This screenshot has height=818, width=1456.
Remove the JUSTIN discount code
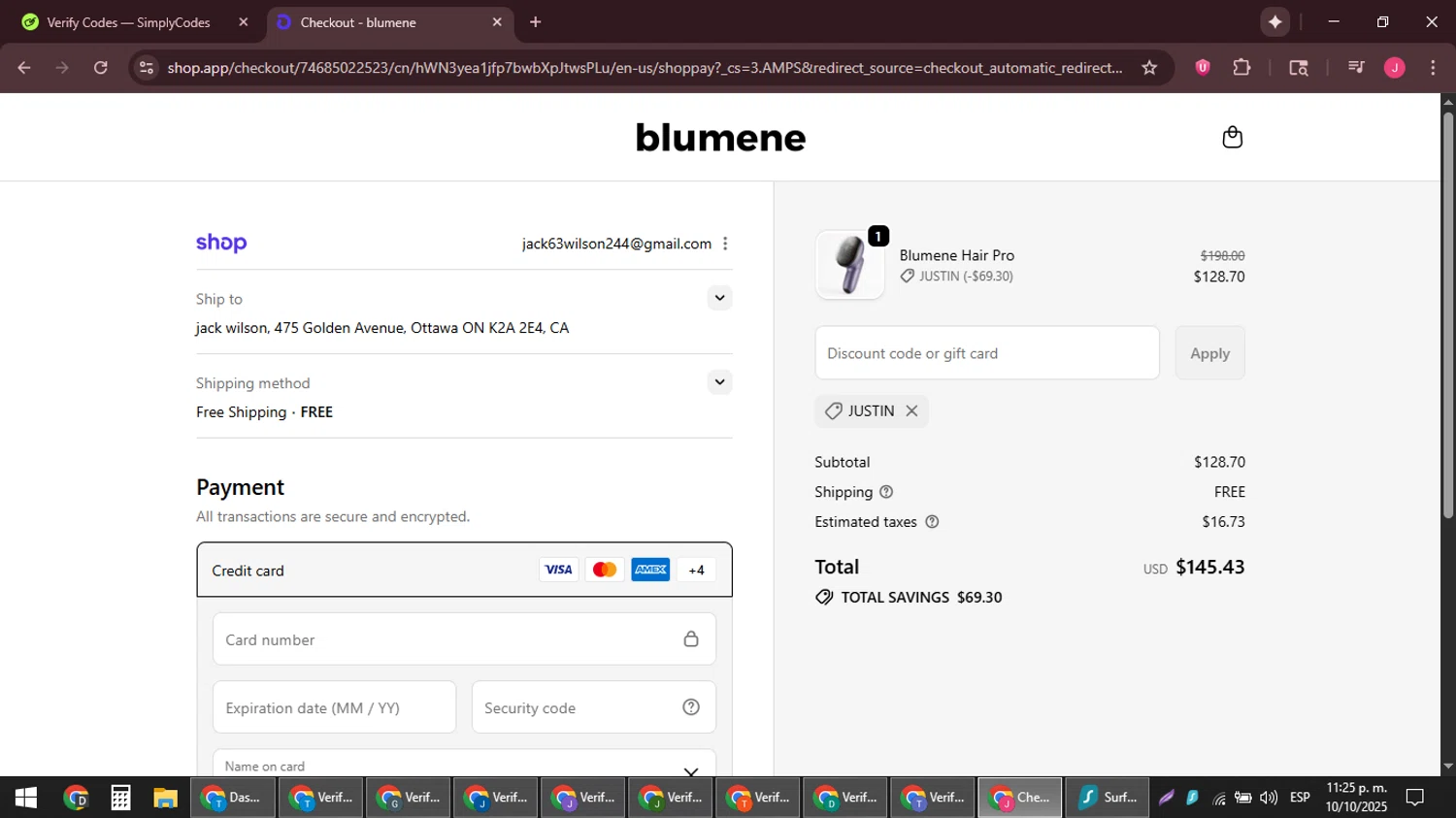click(x=911, y=410)
